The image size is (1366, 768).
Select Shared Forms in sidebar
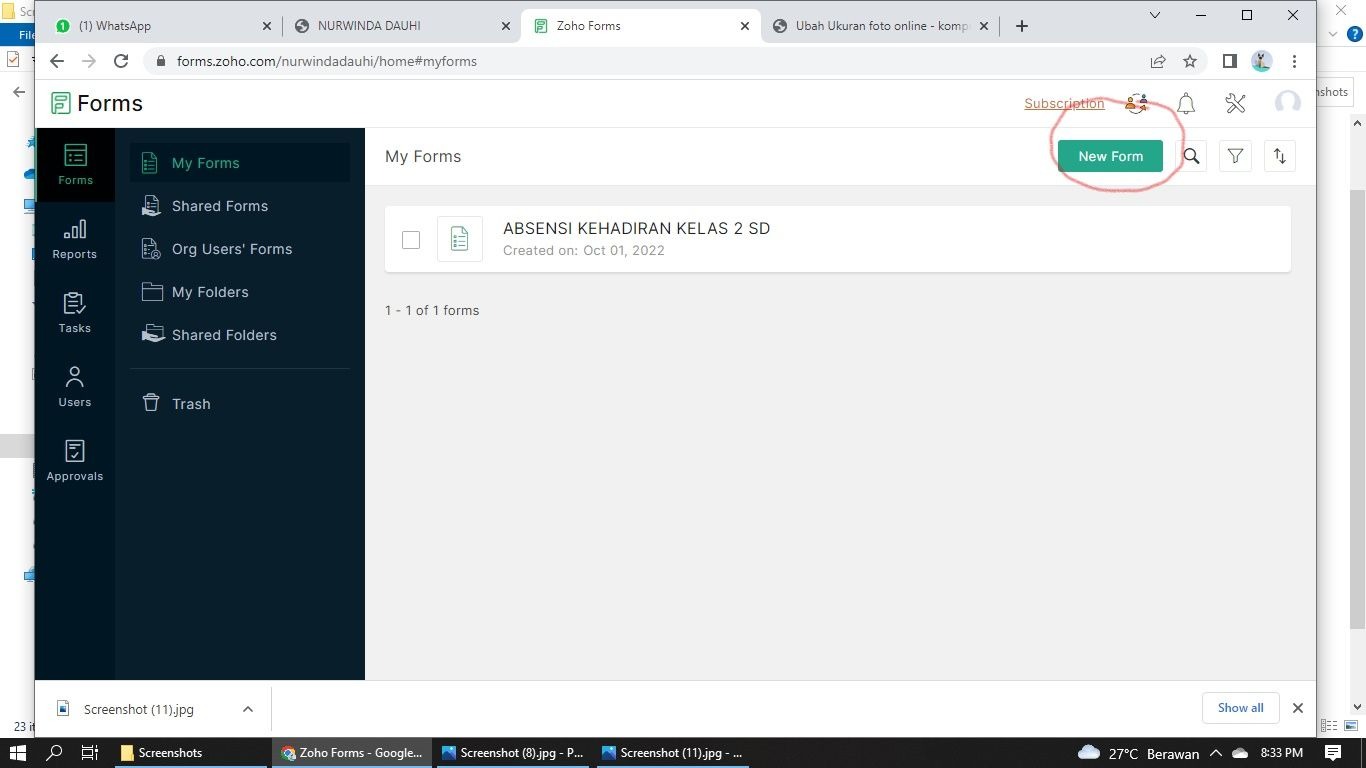[240, 206]
